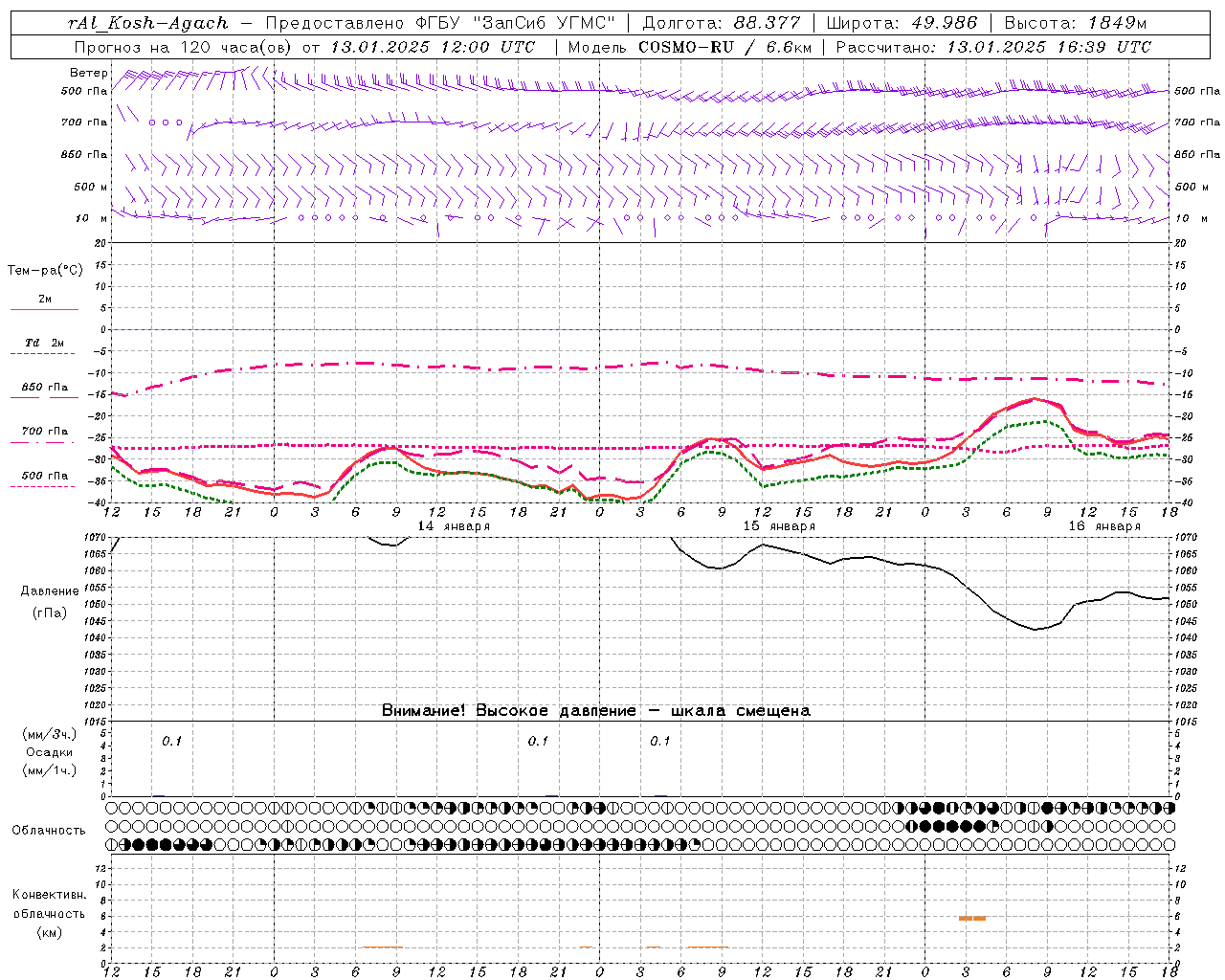Click the Ветер panel label
The image size is (1225, 980).
pyautogui.click(x=88, y=73)
